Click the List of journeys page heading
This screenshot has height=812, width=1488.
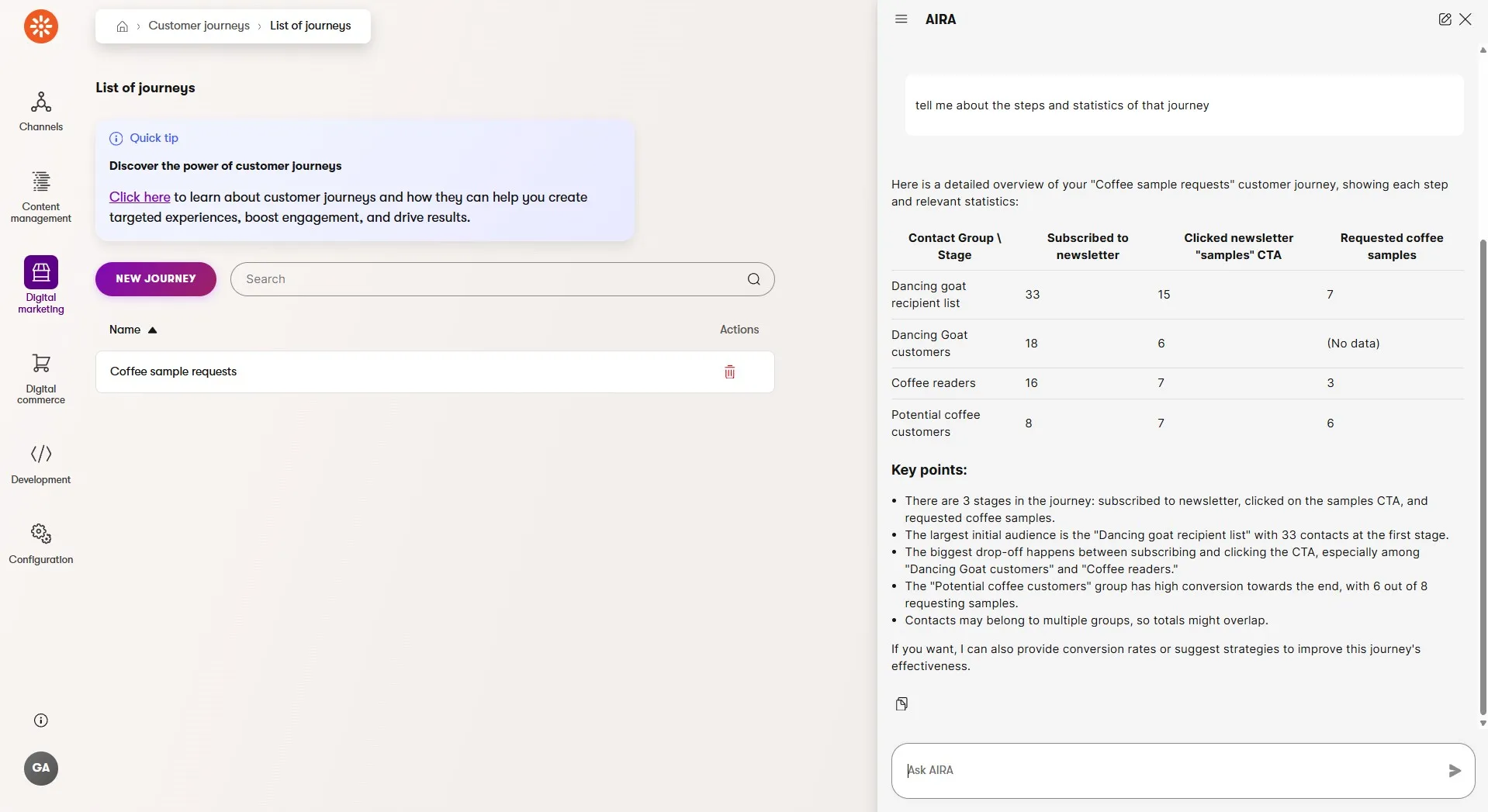tap(145, 88)
